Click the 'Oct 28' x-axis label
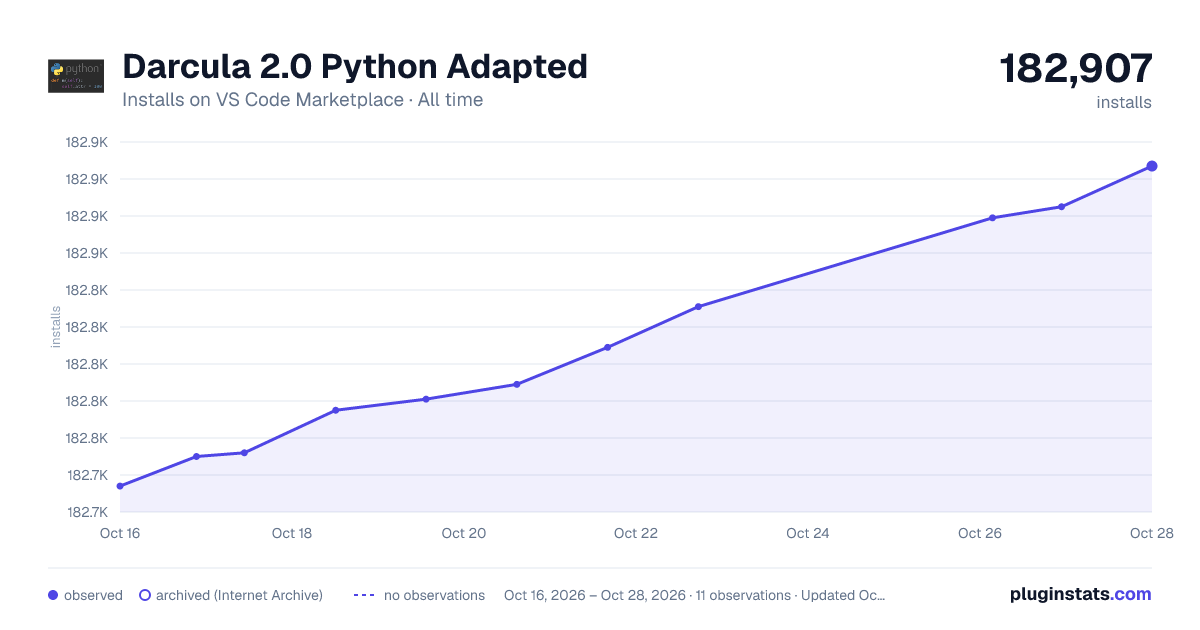Image resolution: width=1200 pixels, height=630 pixels. (x=1150, y=533)
